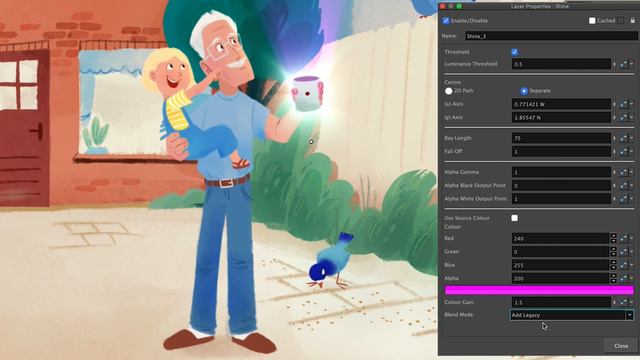
Task: Click Alpha White Output Point function curve icon
Action: [623, 199]
